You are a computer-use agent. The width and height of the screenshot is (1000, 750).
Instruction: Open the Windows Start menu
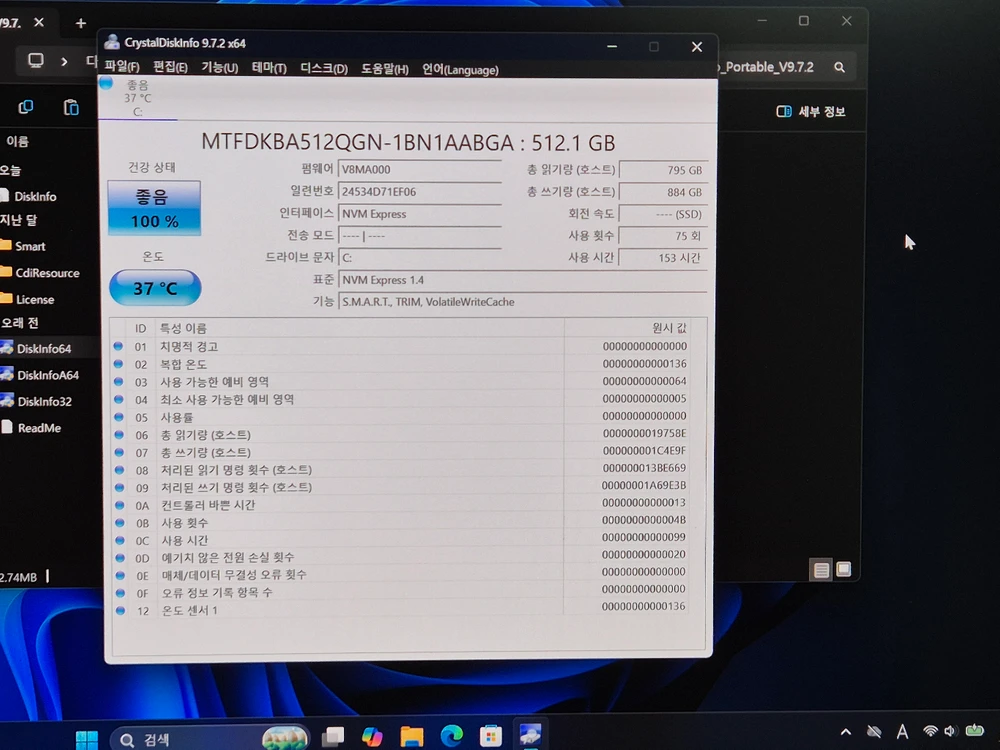87,739
